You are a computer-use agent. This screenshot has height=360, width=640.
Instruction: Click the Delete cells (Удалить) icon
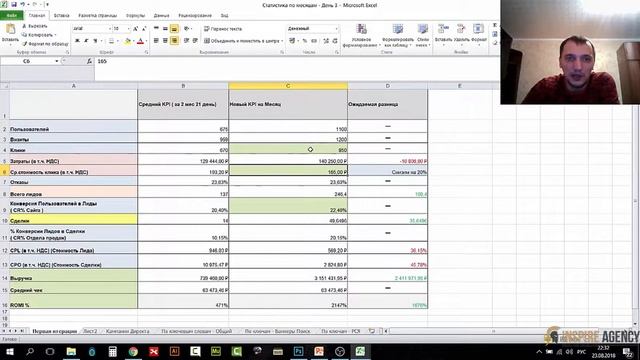[461, 29]
